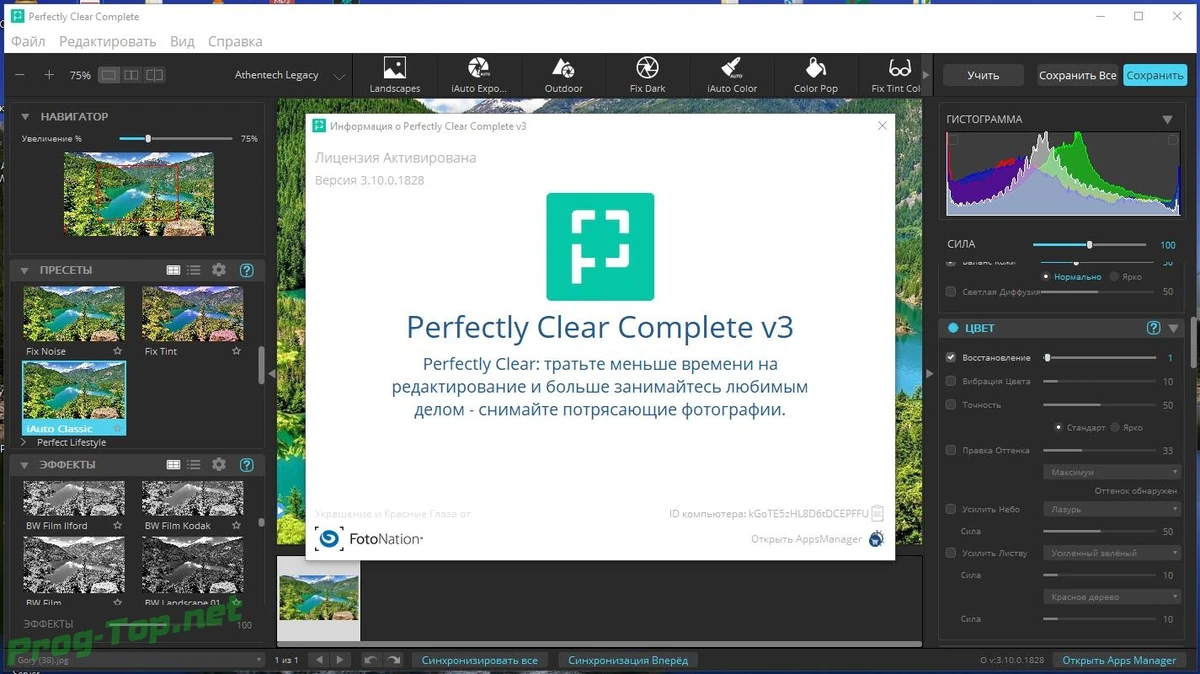Switch Presets panel to list view
This screenshot has height=674, width=1200.
(x=194, y=270)
